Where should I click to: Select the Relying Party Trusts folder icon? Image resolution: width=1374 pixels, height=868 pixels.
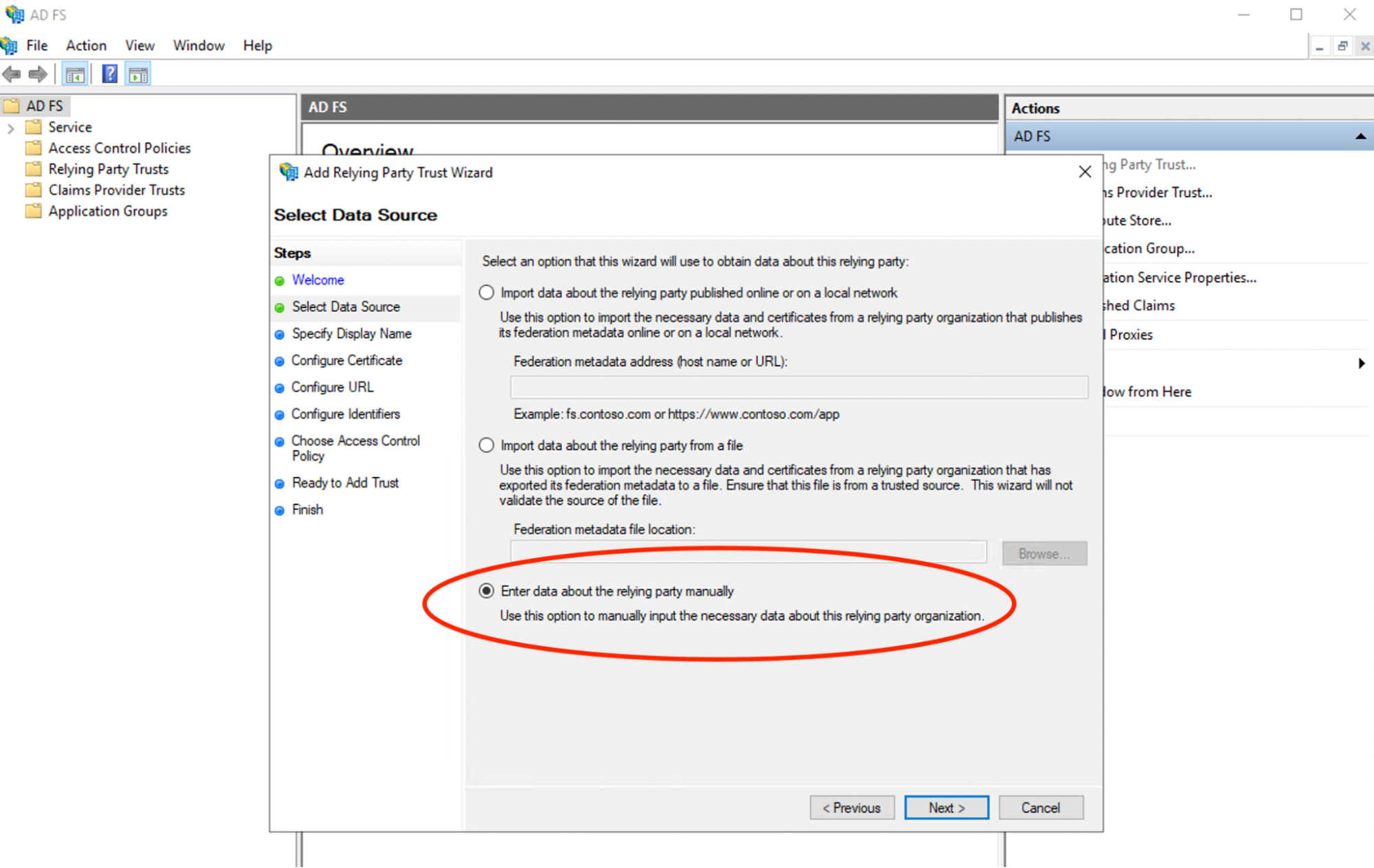33,169
